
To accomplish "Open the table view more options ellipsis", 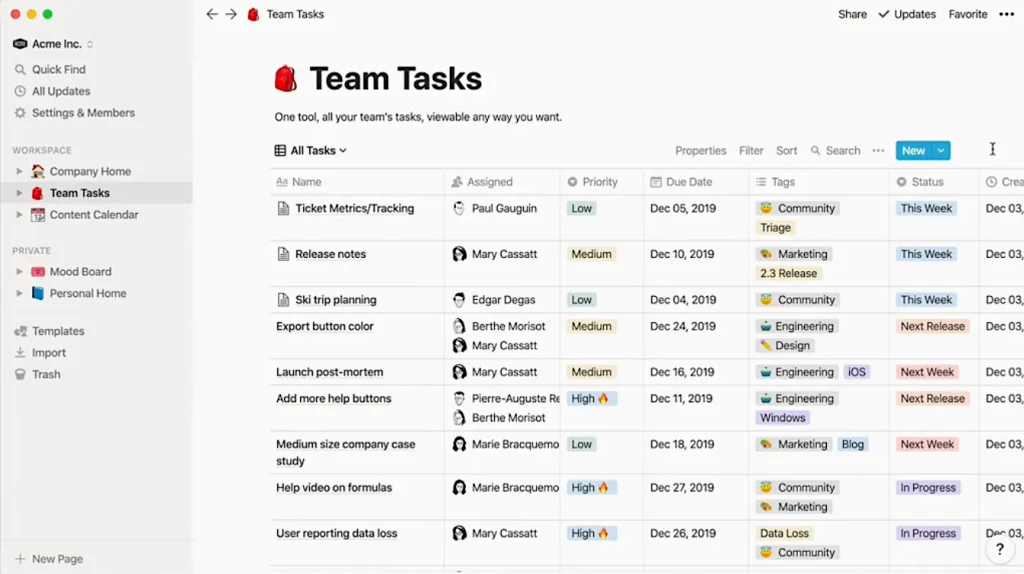I will pos(878,151).
